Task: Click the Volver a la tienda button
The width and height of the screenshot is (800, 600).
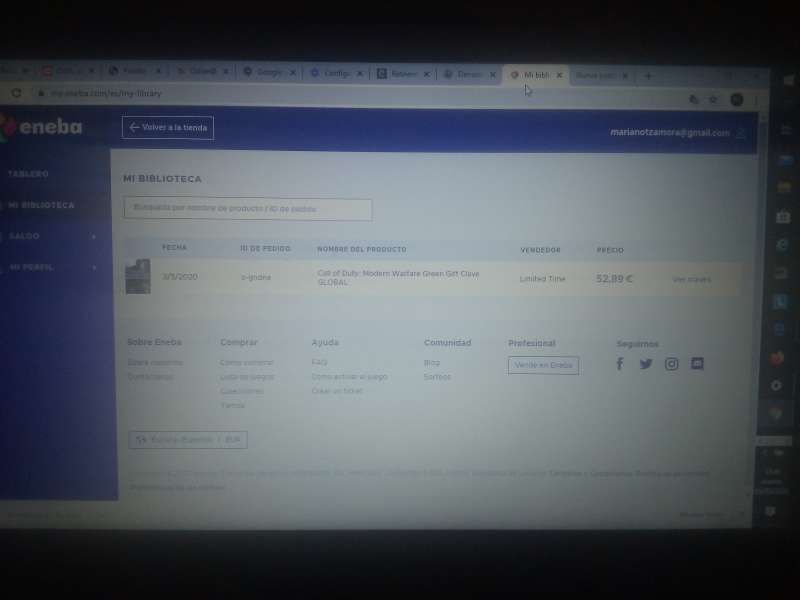Action: click(167, 127)
